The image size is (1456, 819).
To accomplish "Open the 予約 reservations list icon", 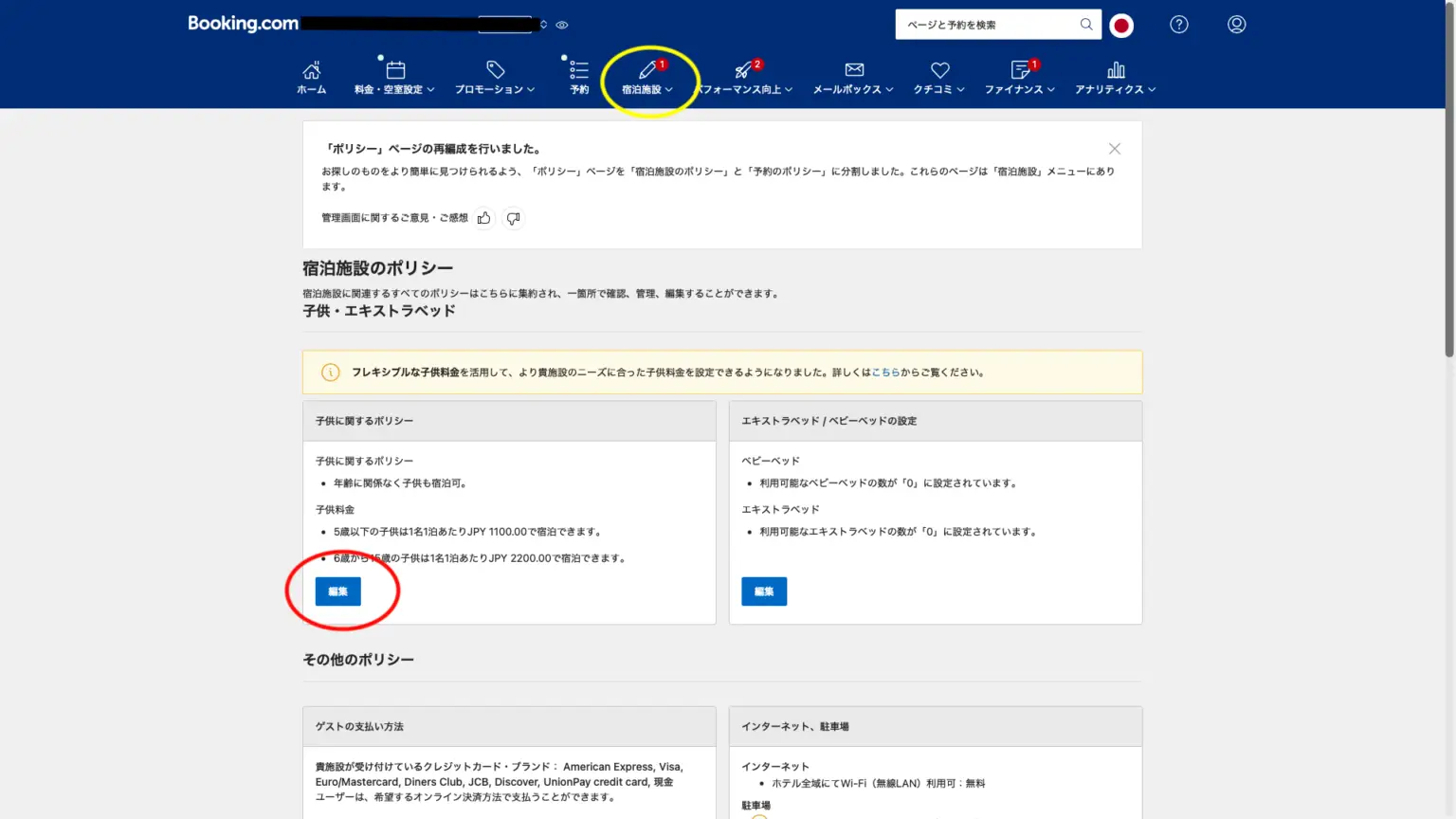I will [578, 71].
